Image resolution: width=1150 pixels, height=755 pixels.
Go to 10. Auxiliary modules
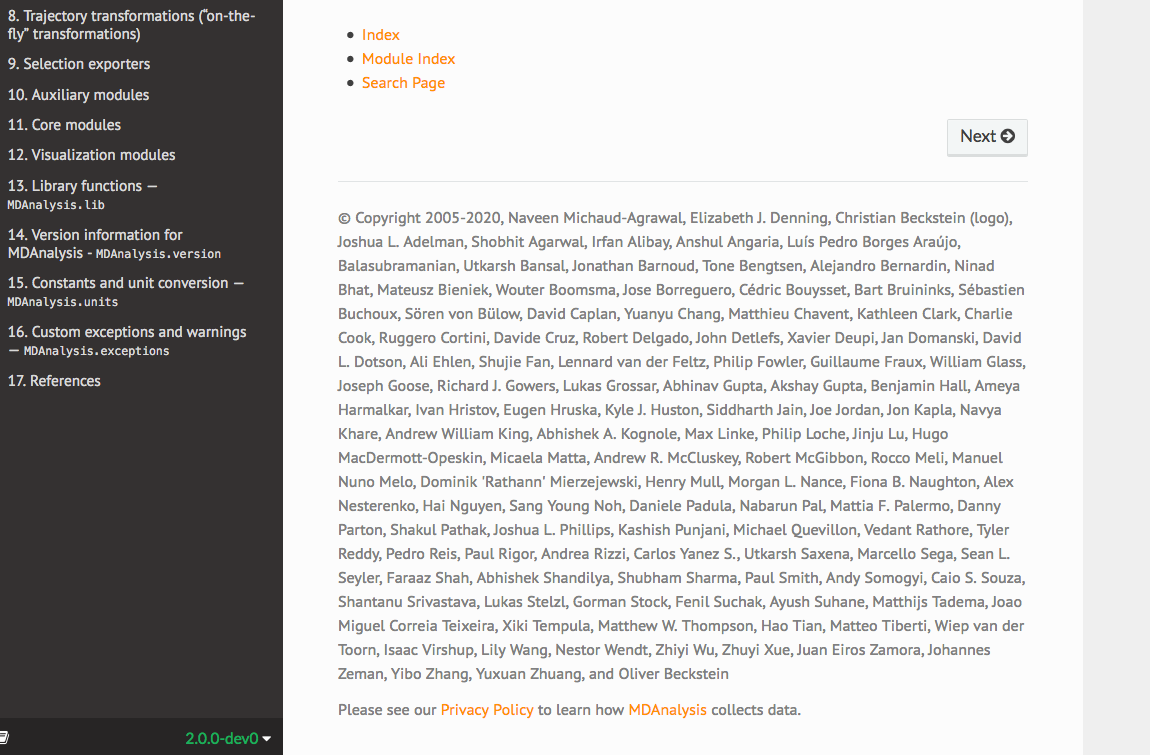[x=78, y=95]
